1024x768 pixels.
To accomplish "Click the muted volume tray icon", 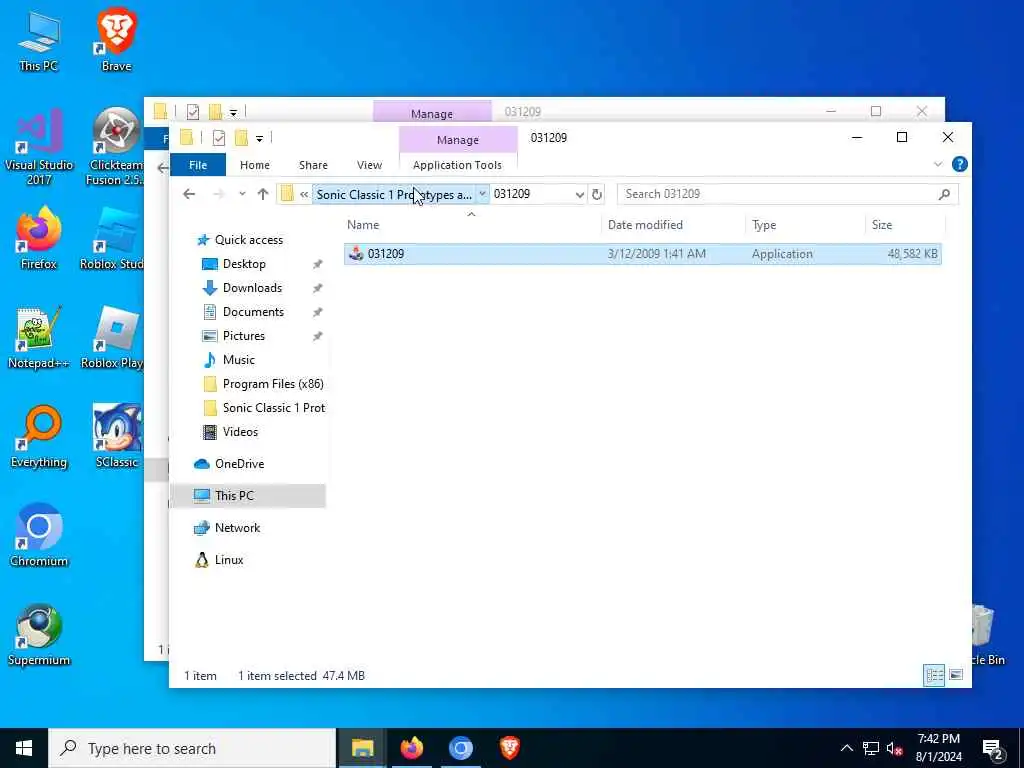I will pos(895,748).
